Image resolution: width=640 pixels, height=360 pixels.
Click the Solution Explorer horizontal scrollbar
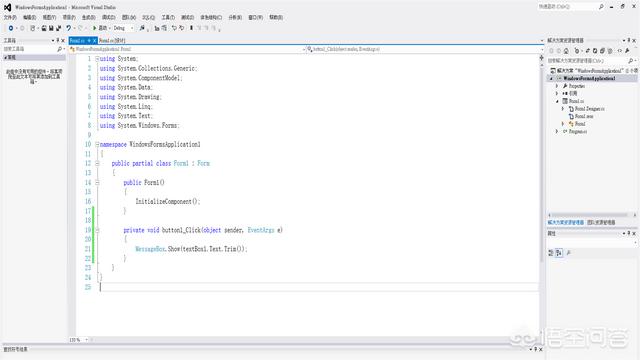pyautogui.click(x=591, y=215)
